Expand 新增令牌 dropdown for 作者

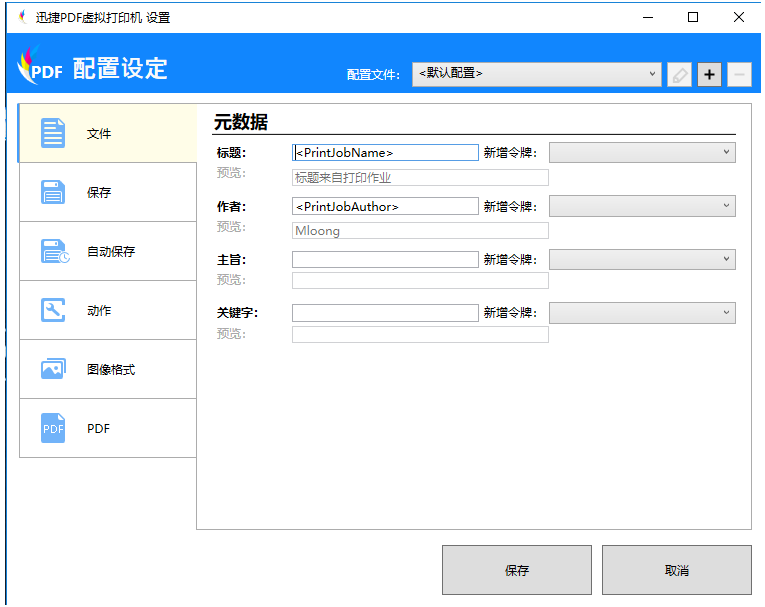(642, 206)
